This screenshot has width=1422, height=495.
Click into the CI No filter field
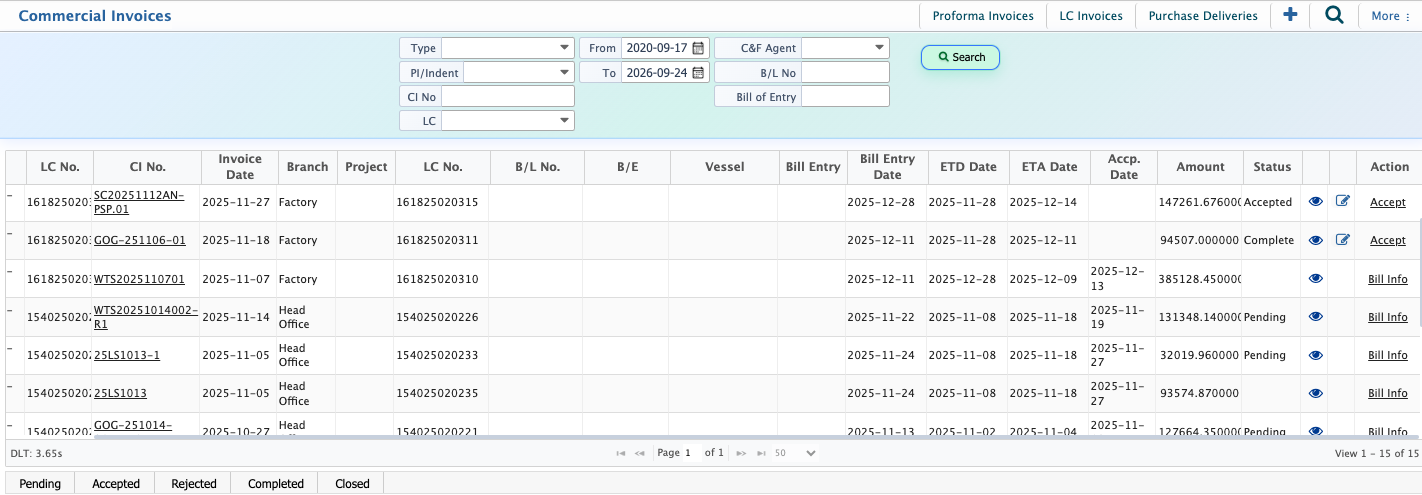point(508,96)
